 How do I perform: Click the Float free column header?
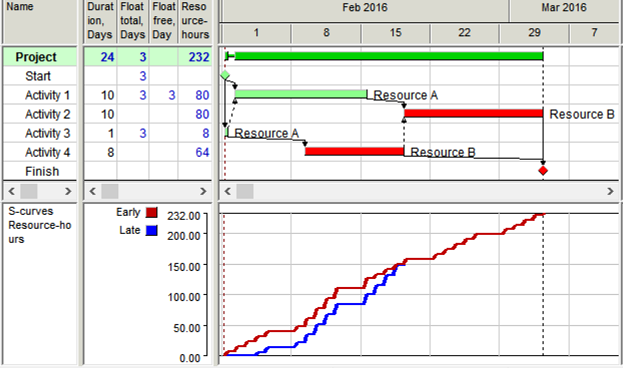pos(164,22)
